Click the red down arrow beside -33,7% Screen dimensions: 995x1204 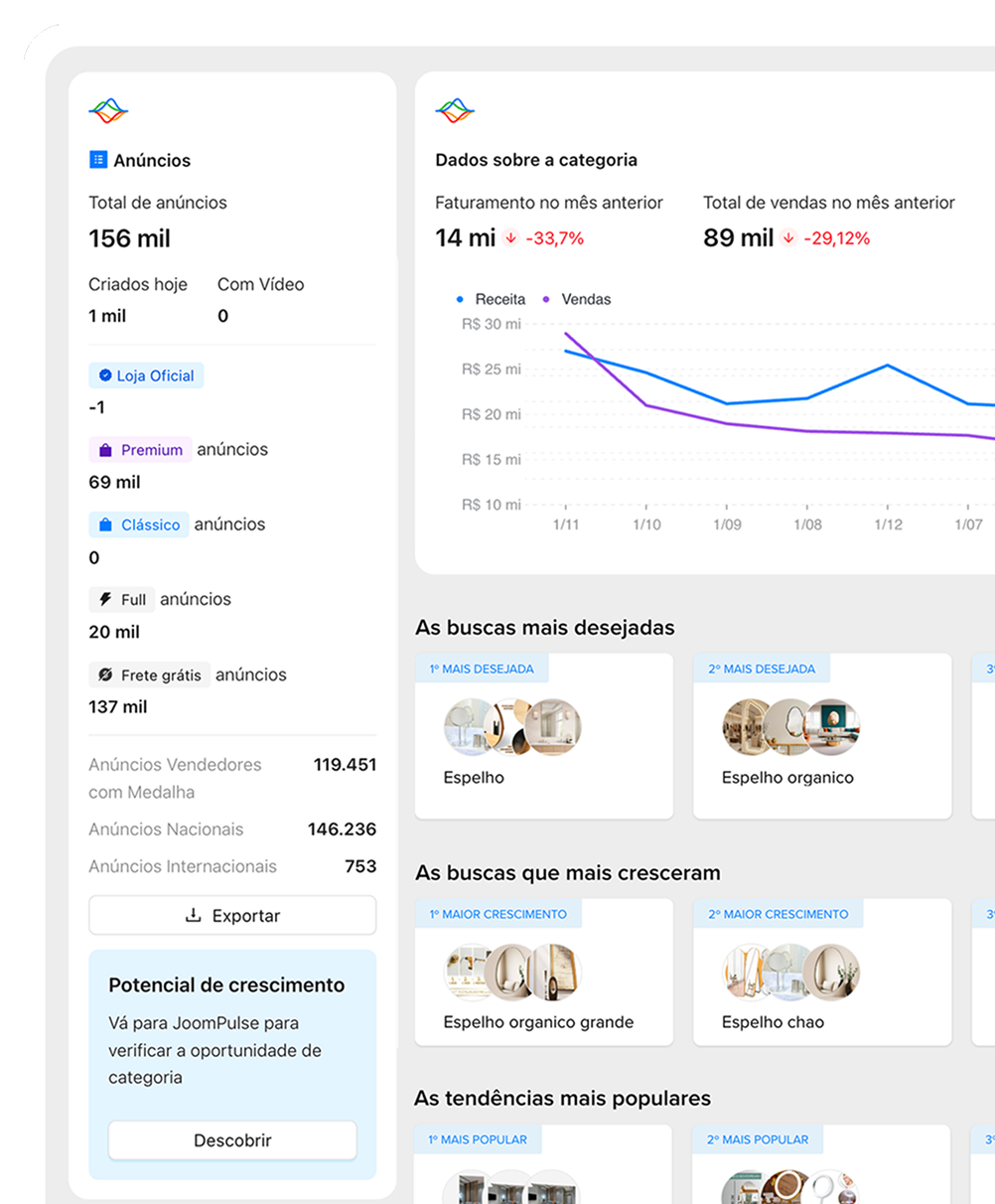pos(510,238)
